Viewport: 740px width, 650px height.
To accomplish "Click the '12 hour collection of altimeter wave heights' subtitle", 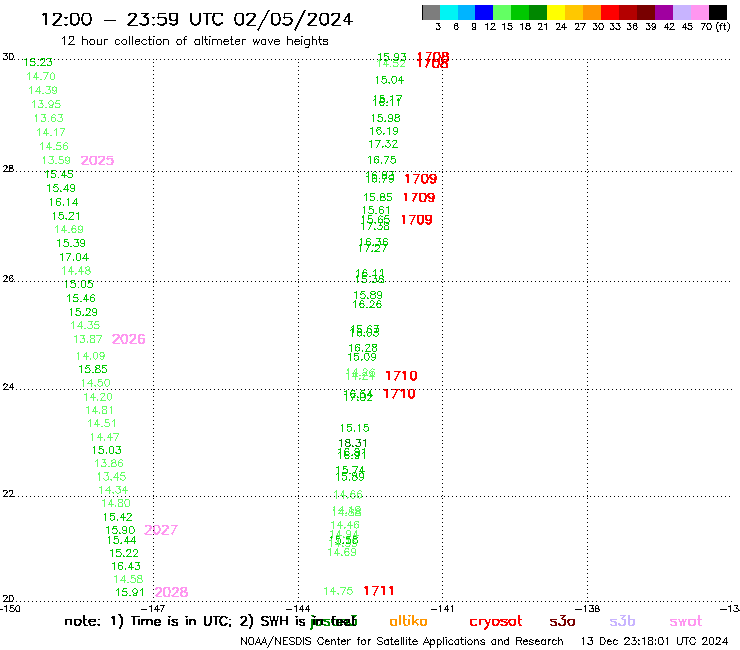I will (194, 41).
